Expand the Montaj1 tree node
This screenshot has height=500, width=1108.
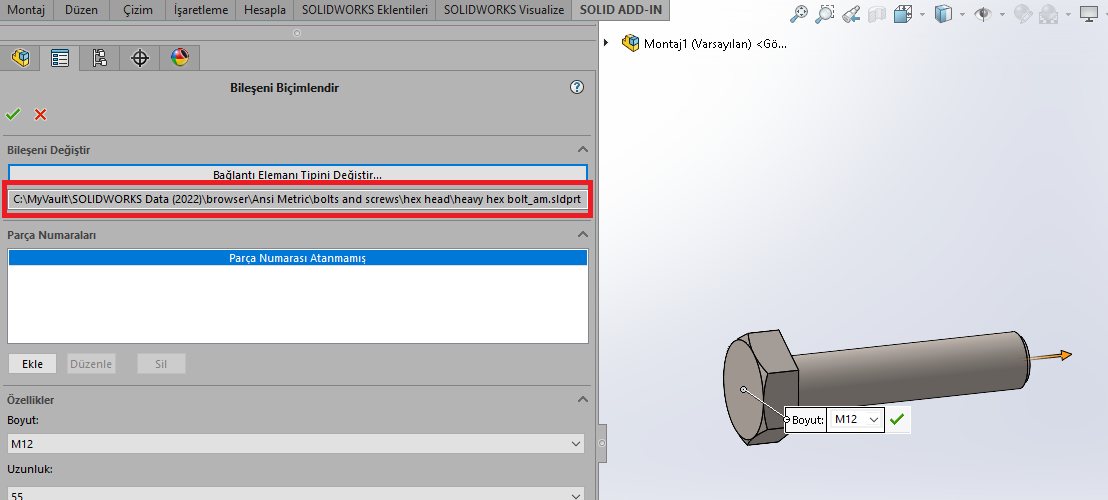tap(607, 43)
